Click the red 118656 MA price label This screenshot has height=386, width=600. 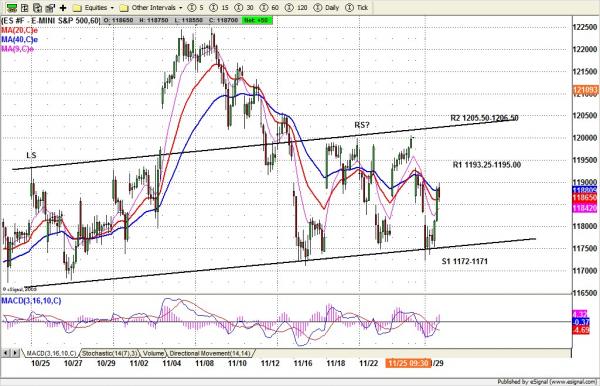(585, 198)
